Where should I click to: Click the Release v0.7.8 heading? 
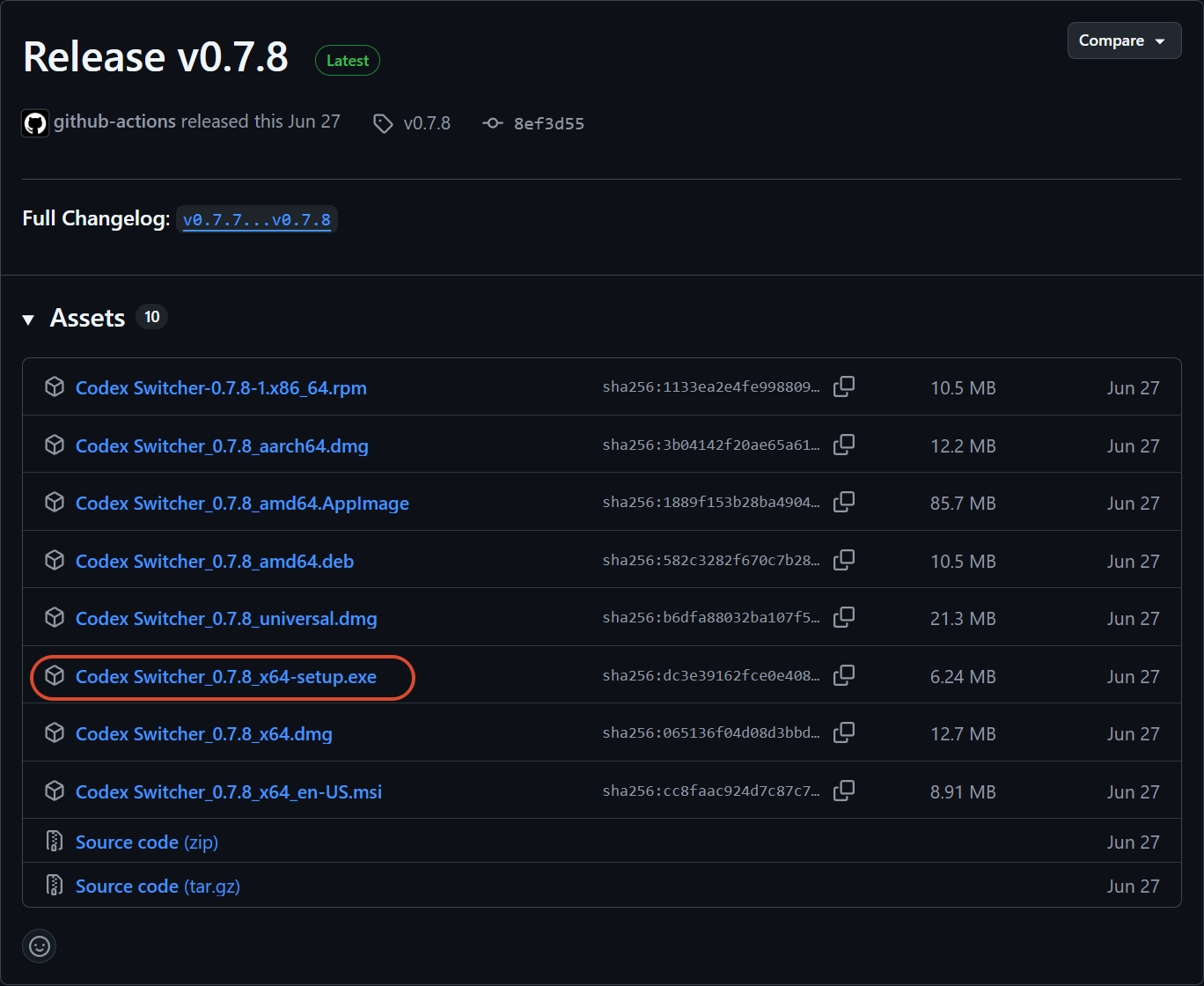[156, 57]
